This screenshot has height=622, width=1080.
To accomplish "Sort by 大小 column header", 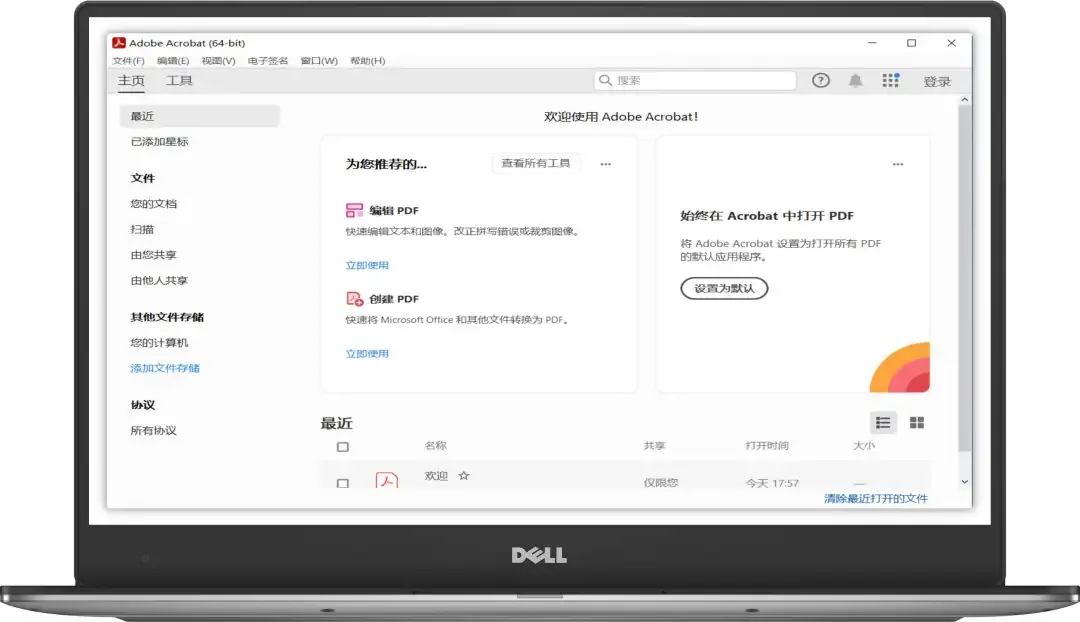I will pyautogui.click(x=864, y=446).
